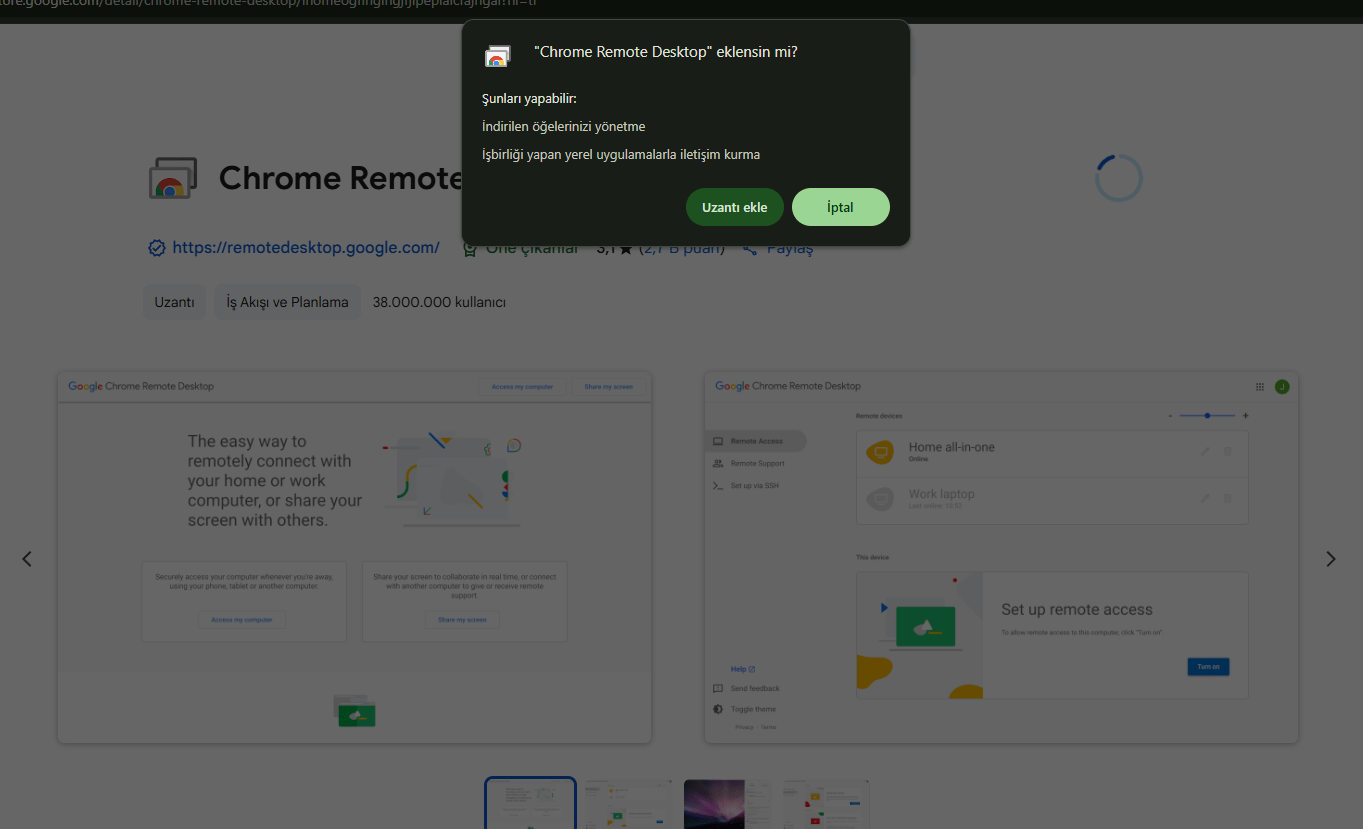Select the "İş Akışı ve Planlama" chip
This screenshot has width=1363, height=829.
coord(287,302)
